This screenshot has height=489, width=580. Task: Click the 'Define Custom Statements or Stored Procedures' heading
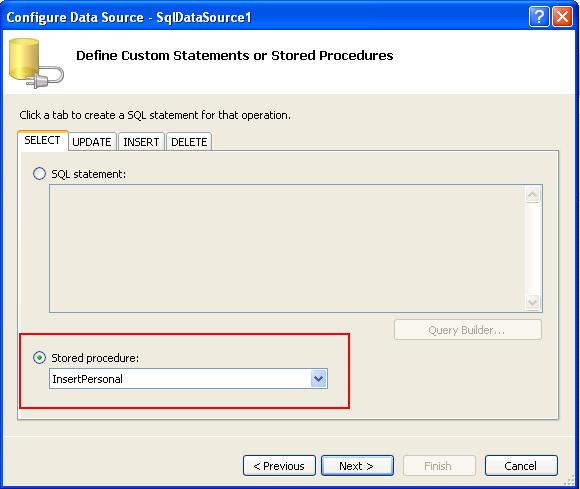pyautogui.click(x=235, y=55)
